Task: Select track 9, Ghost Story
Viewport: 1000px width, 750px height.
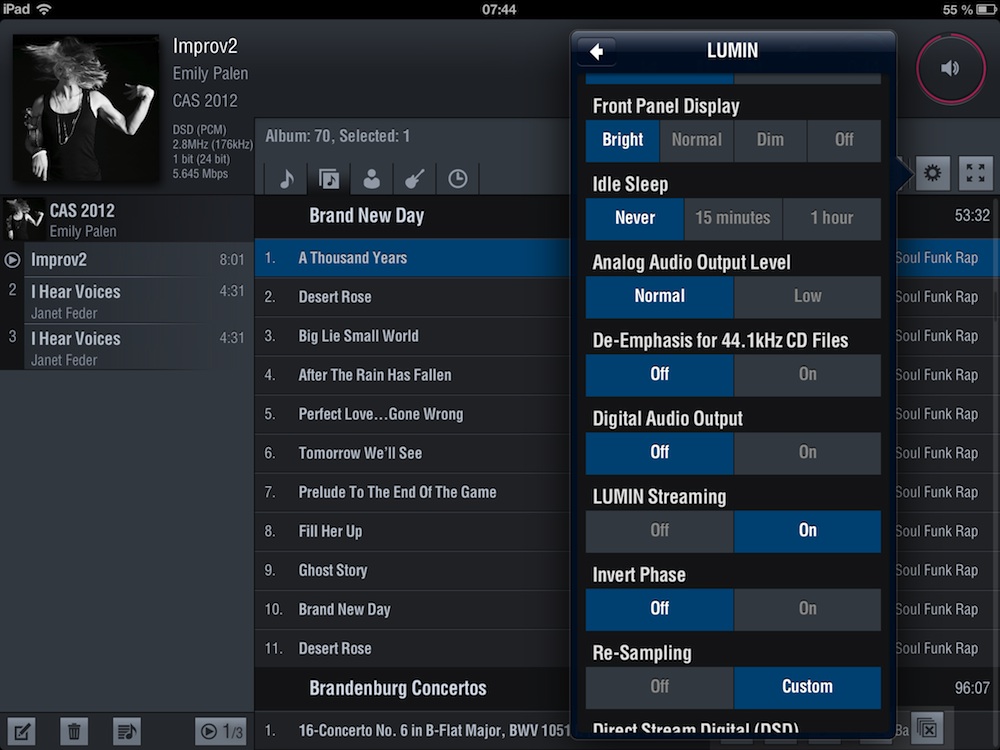Action: (x=412, y=570)
